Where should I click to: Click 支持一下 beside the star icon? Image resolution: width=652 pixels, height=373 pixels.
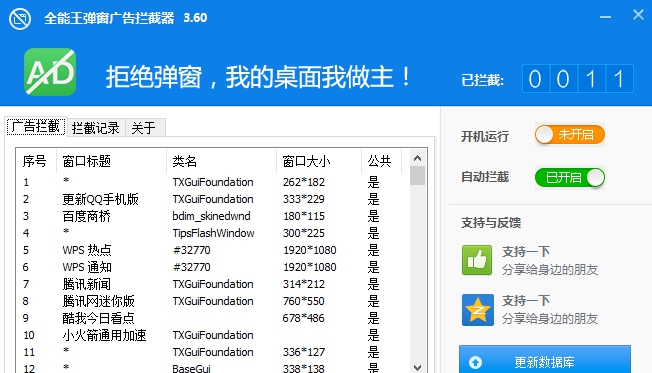click(526, 301)
